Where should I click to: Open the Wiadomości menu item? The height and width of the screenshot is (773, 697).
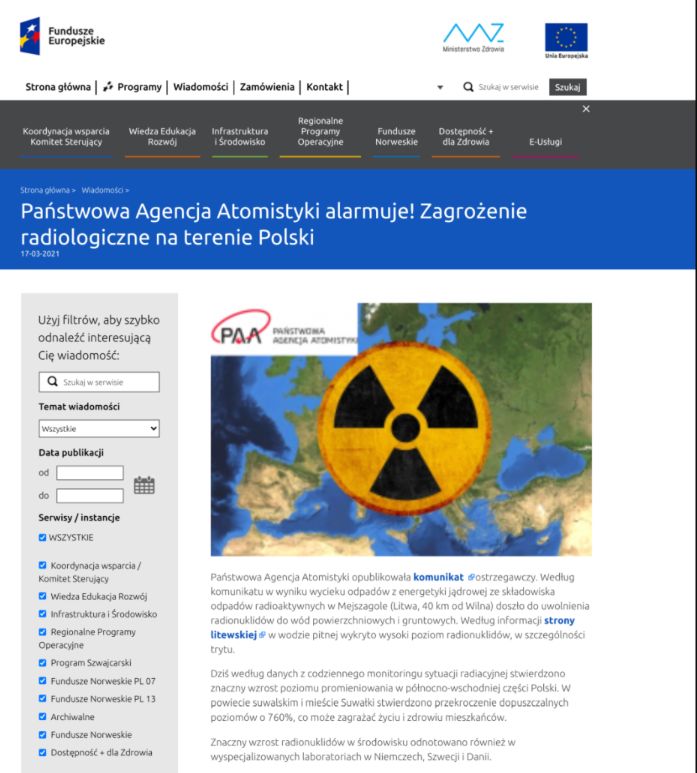tap(201, 87)
